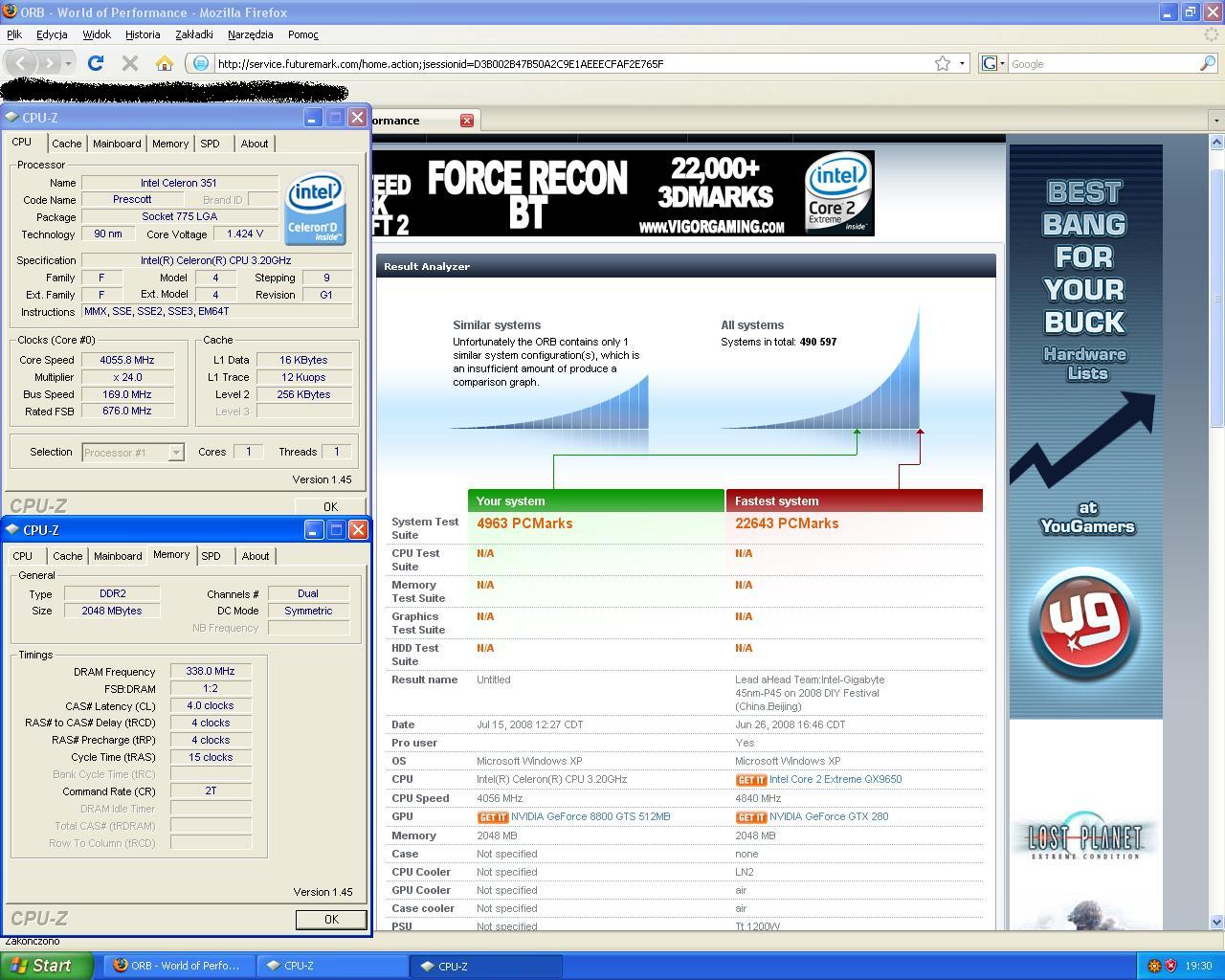Click the YouGamers ug round logo
This screenshot has height=980, width=1225.
[x=1086, y=624]
